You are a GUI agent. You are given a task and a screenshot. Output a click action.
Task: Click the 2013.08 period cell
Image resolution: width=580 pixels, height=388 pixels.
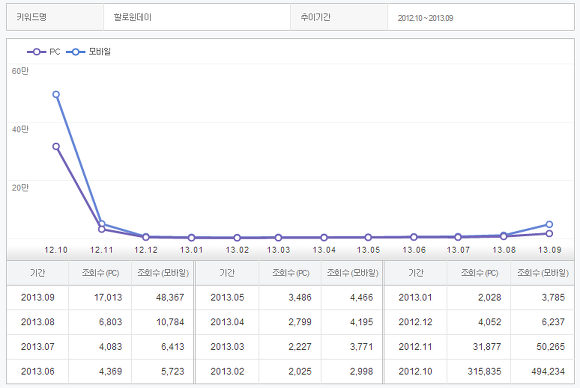(37, 322)
